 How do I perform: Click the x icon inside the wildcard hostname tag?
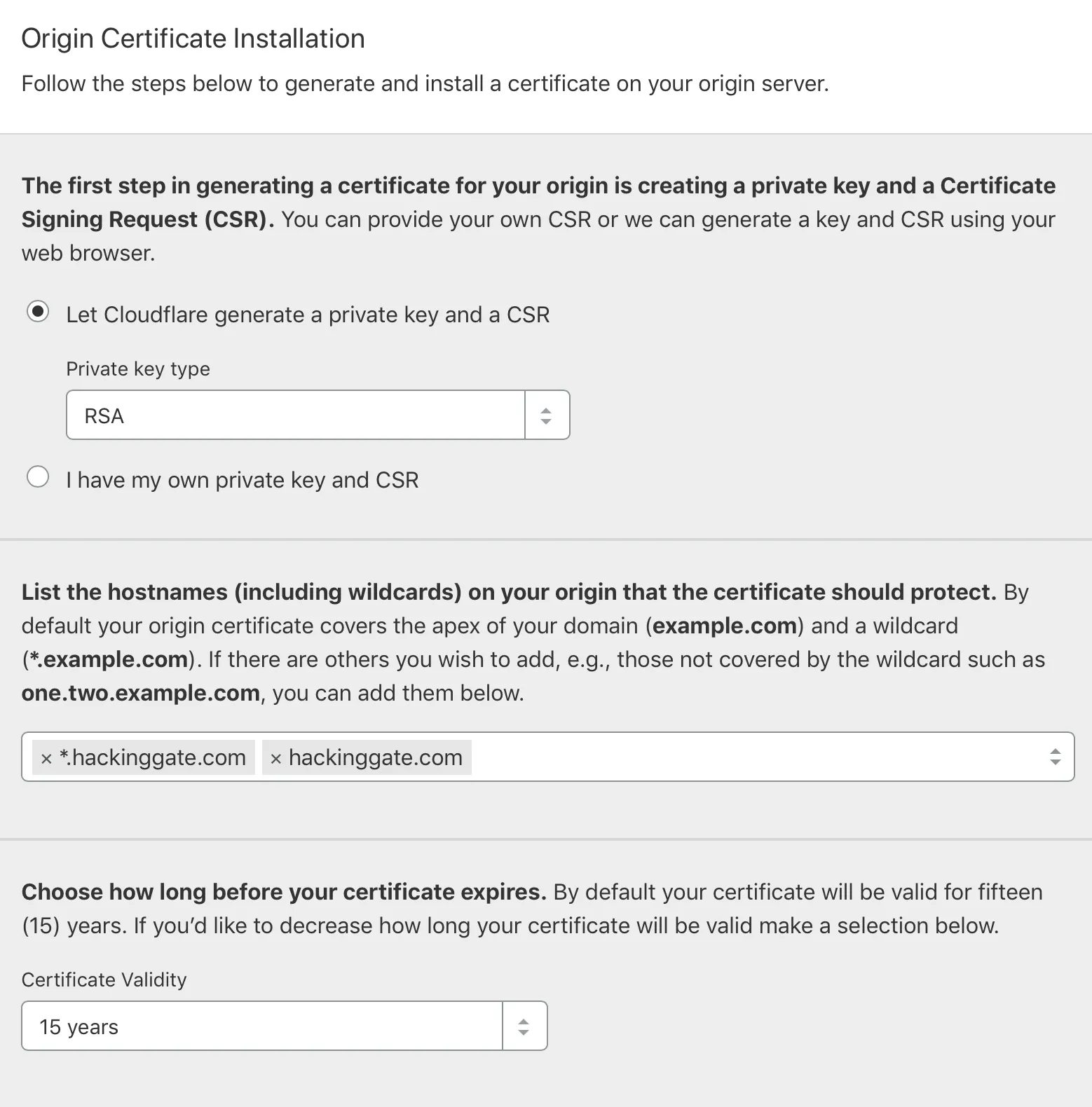45,757
